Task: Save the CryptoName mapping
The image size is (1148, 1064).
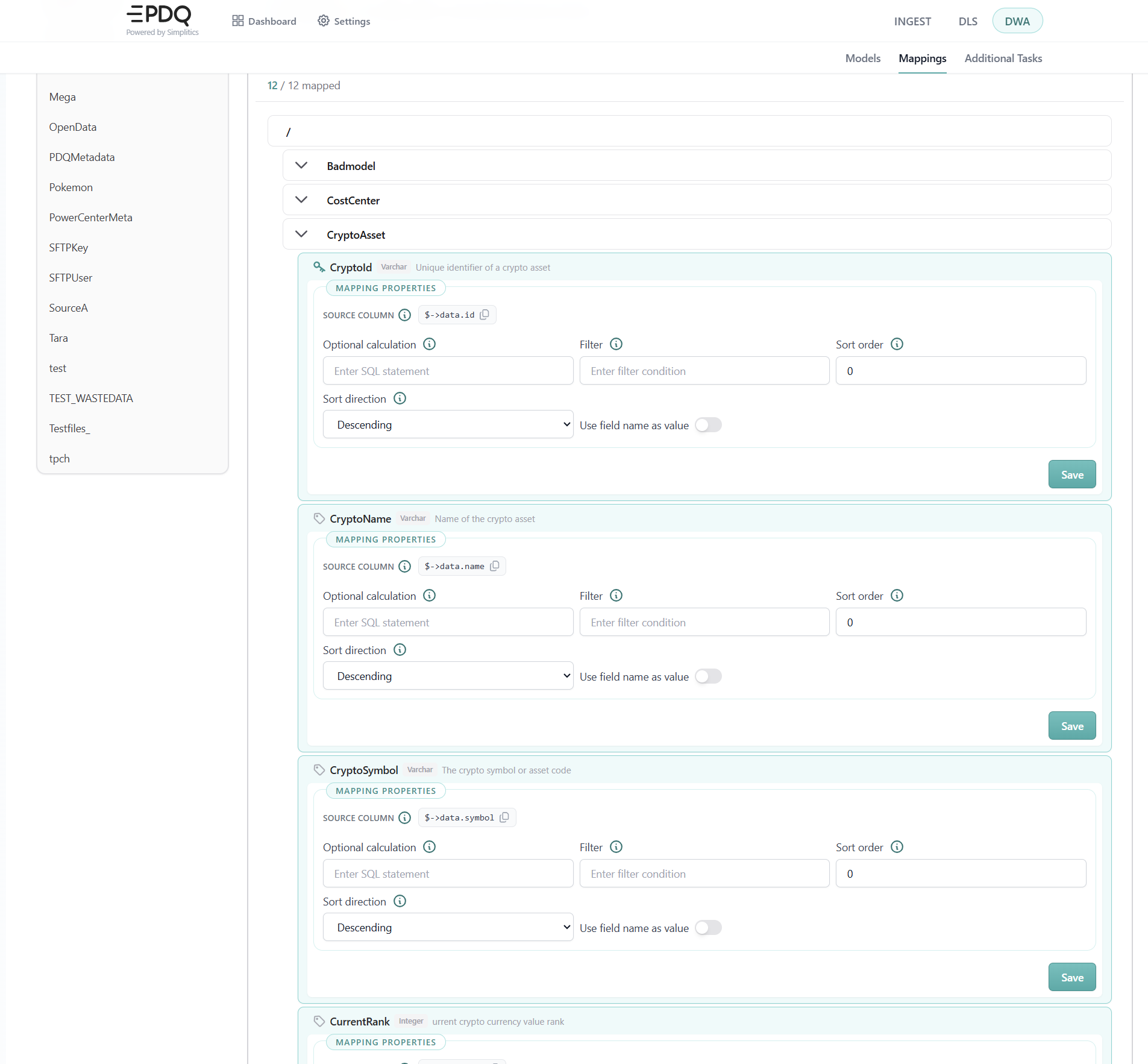Action: pos(1072,726)
